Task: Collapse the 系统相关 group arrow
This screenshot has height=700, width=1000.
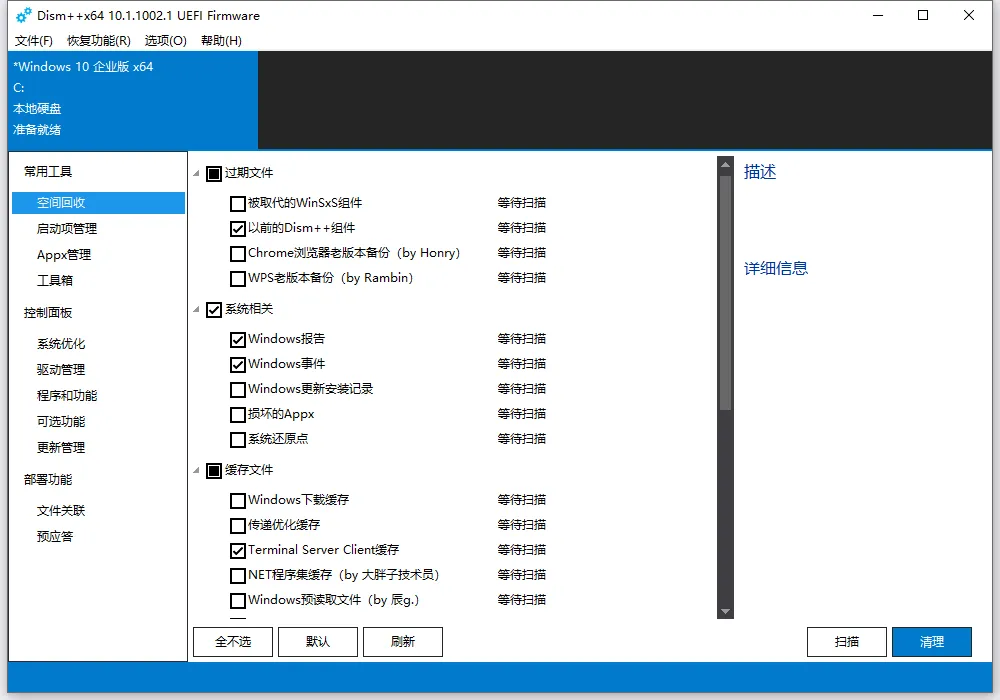Action: pyautogui.click(x=196, y=310)
